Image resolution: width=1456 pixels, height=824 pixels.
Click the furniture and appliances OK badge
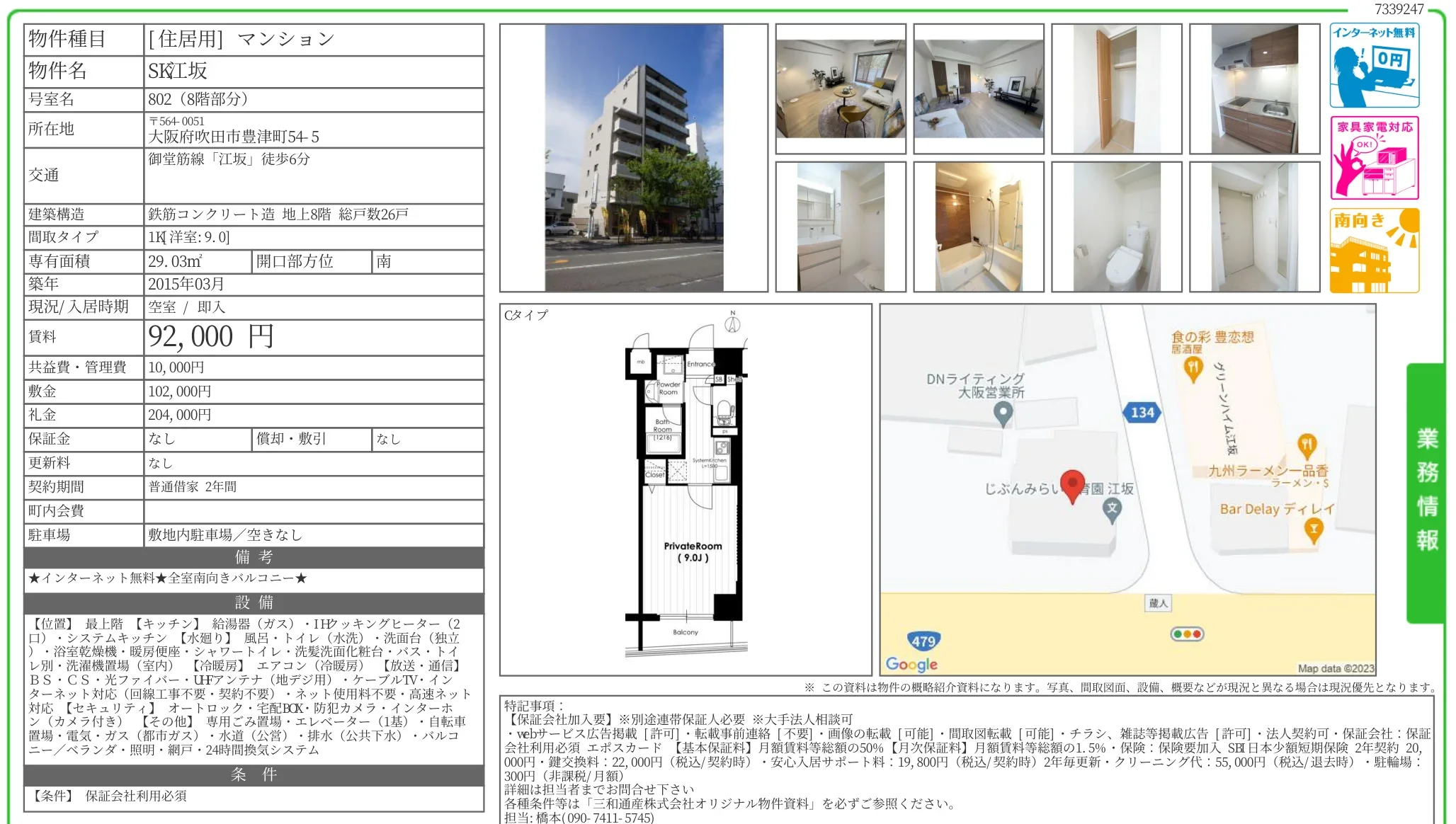[1374, 157]
